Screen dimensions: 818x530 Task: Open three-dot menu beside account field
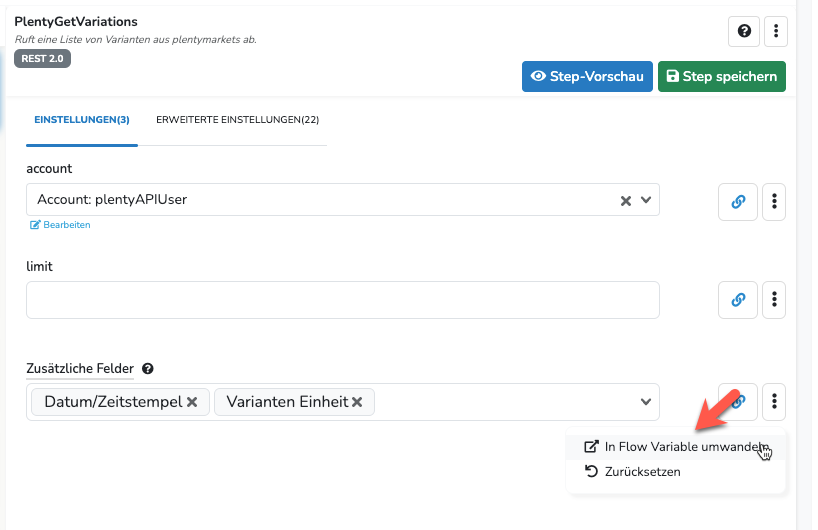tap(774, 201)
